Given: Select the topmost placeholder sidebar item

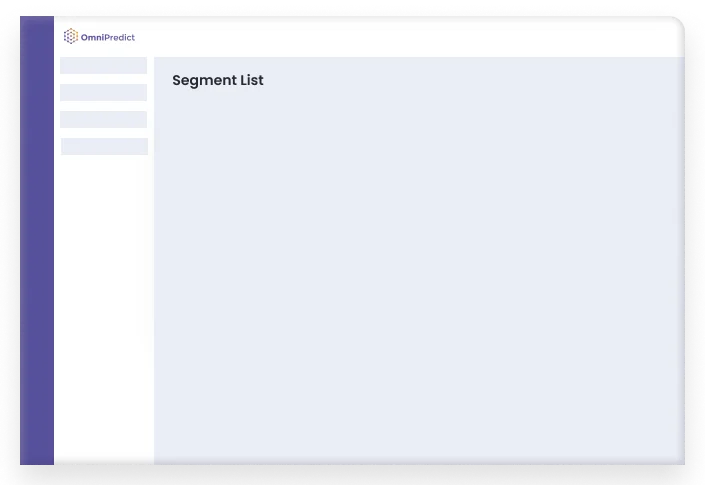Looking at the screenshot, I should click(103, 66).
